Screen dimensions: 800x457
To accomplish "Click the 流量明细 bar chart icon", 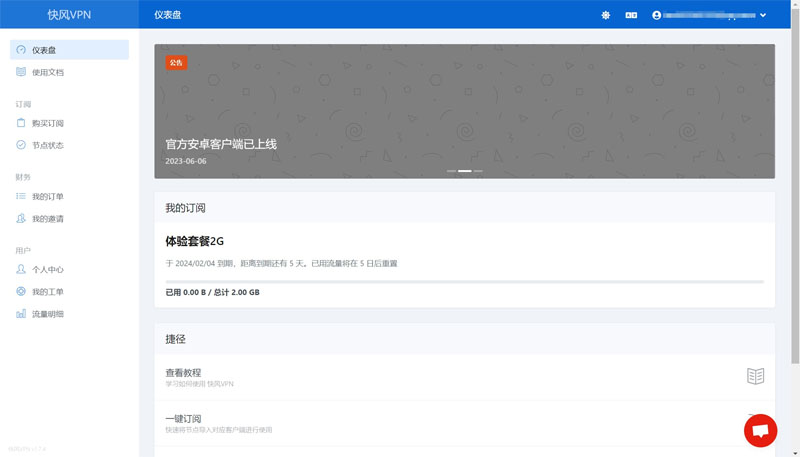I will pos(21,314).
